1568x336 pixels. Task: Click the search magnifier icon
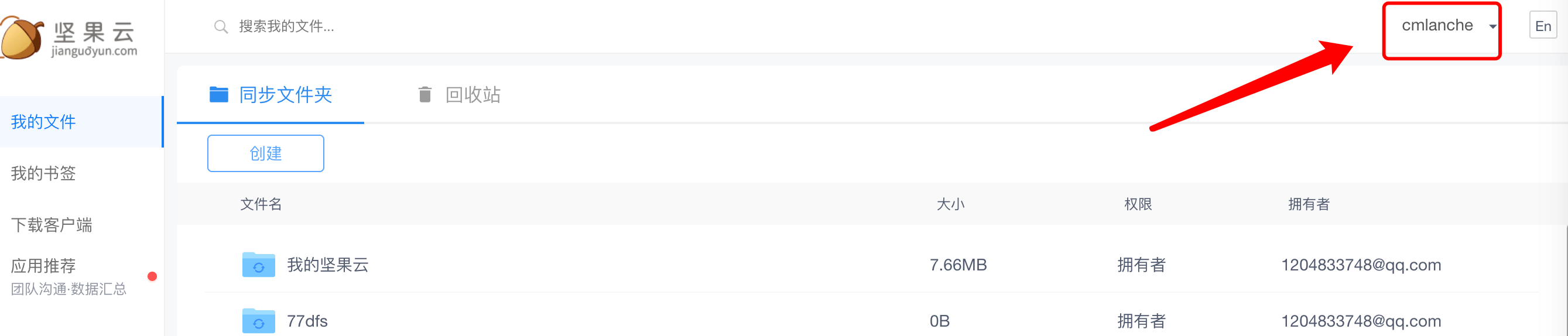tap(221, 27)
